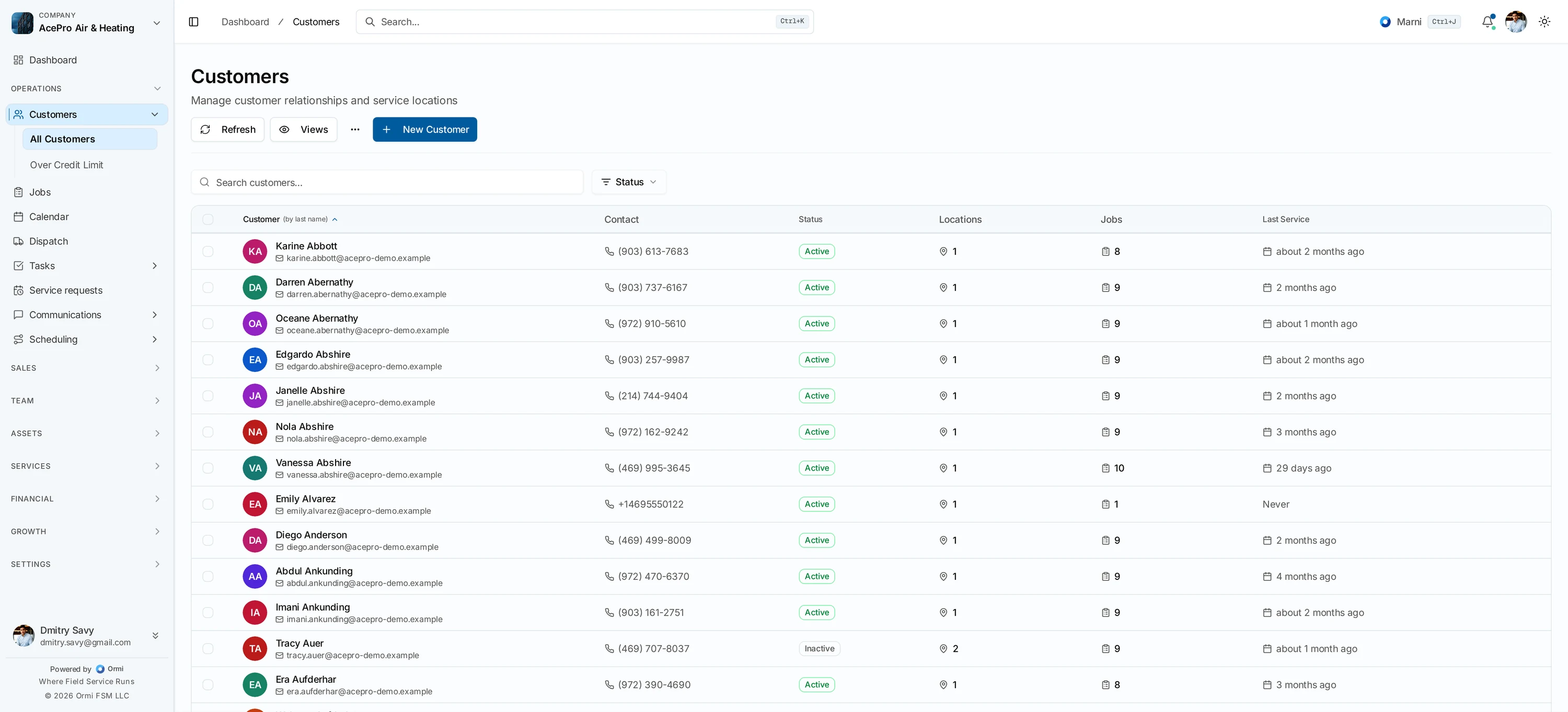Expand the Tasks submenu

click(x=155, y=266)
